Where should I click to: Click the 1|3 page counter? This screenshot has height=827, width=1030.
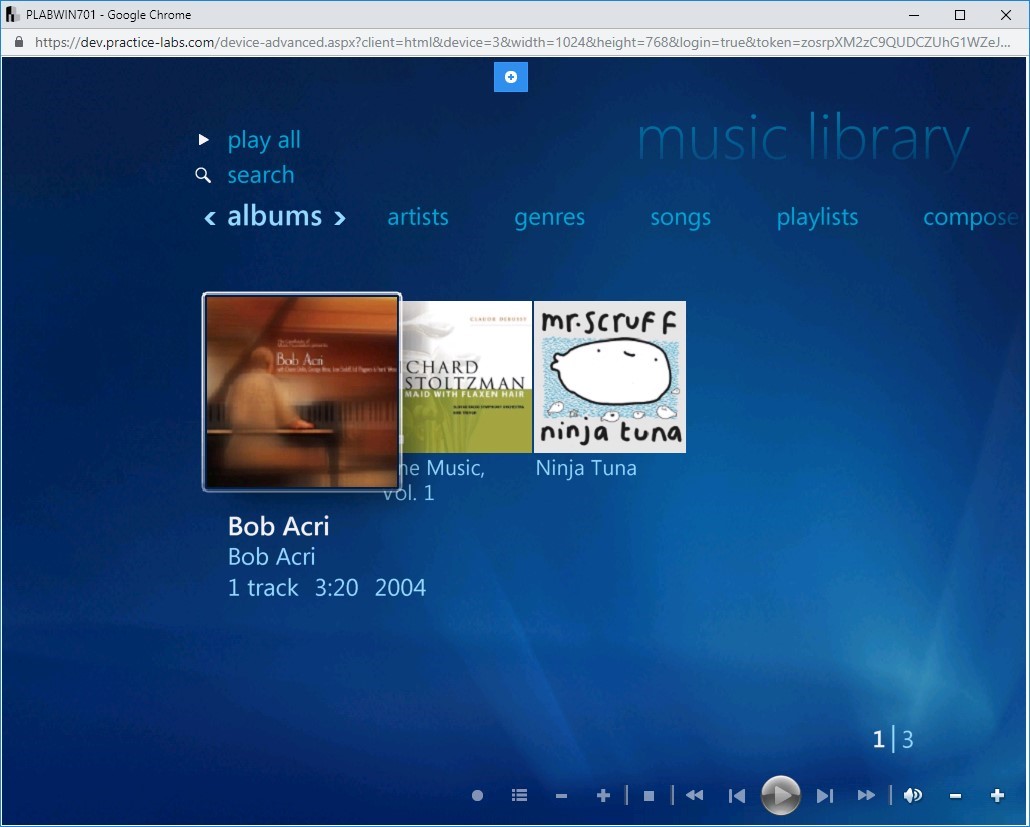893,740
